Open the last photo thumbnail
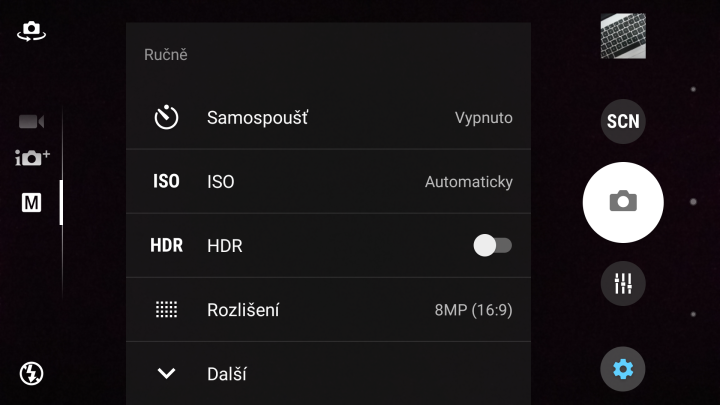This screenshot has height=405, width=720. click(622, 36)
